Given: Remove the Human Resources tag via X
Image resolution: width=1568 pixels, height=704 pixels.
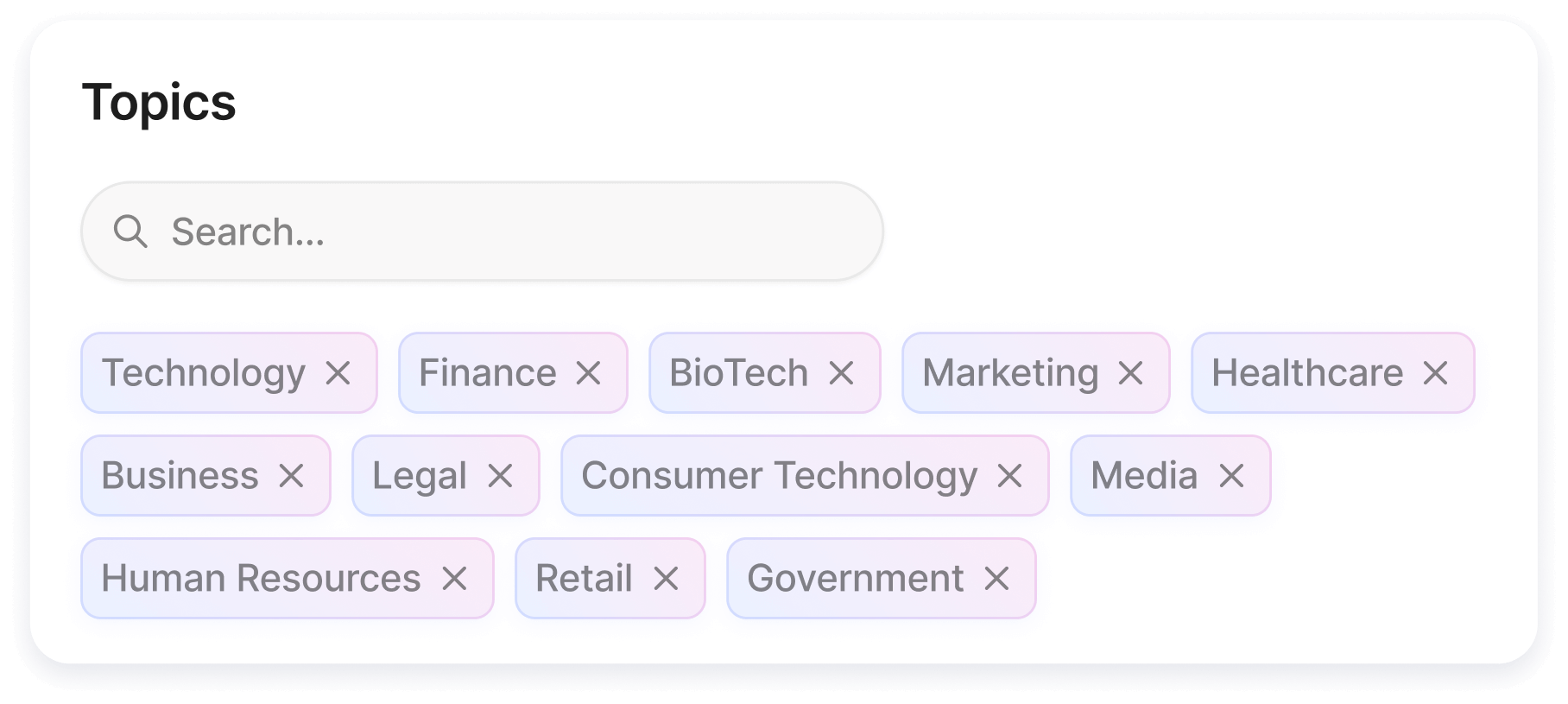Looking at the screenshot, I should (x=454, y=579).
